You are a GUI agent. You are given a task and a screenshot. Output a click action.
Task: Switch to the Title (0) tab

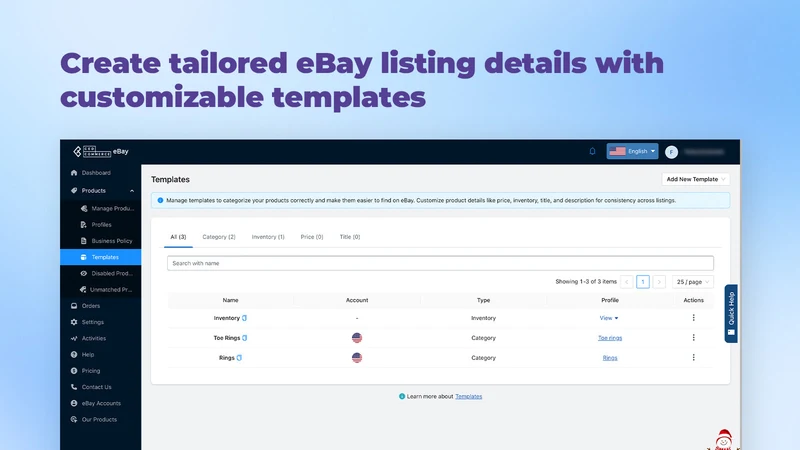pyautogui.click(x=350, y=237)
